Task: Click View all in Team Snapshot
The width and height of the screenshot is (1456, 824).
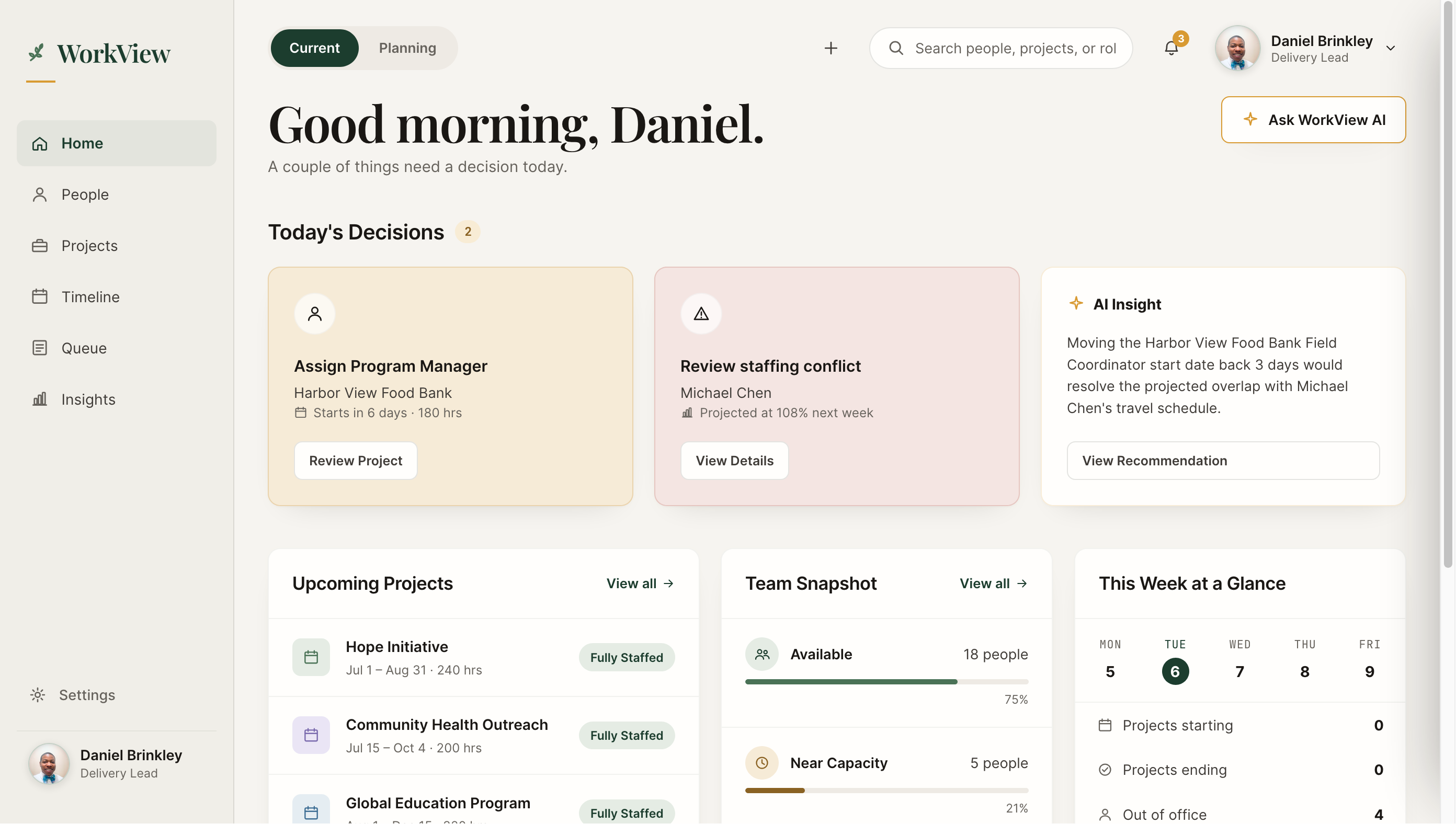Action: pyautogui.click(x=993, y=583)
